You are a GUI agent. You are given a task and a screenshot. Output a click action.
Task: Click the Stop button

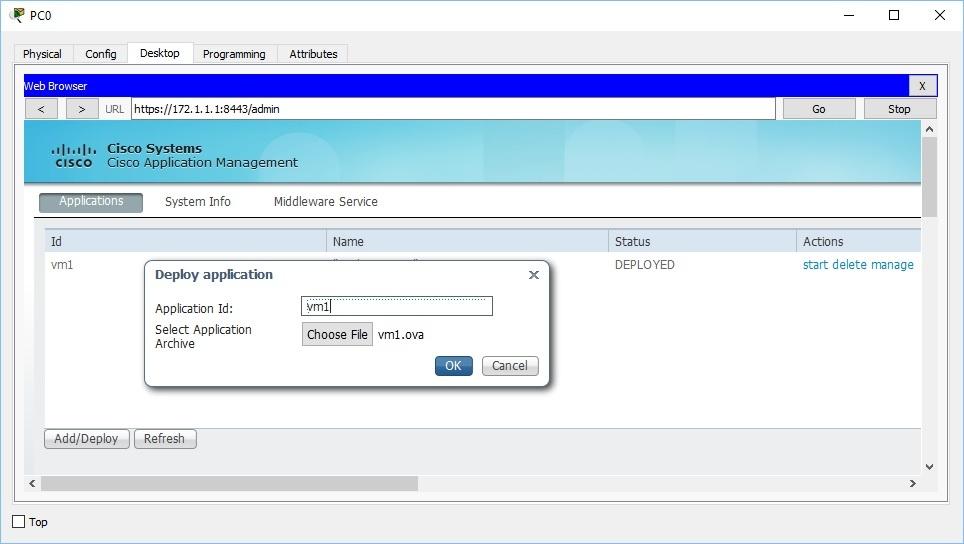click(899, 109)
